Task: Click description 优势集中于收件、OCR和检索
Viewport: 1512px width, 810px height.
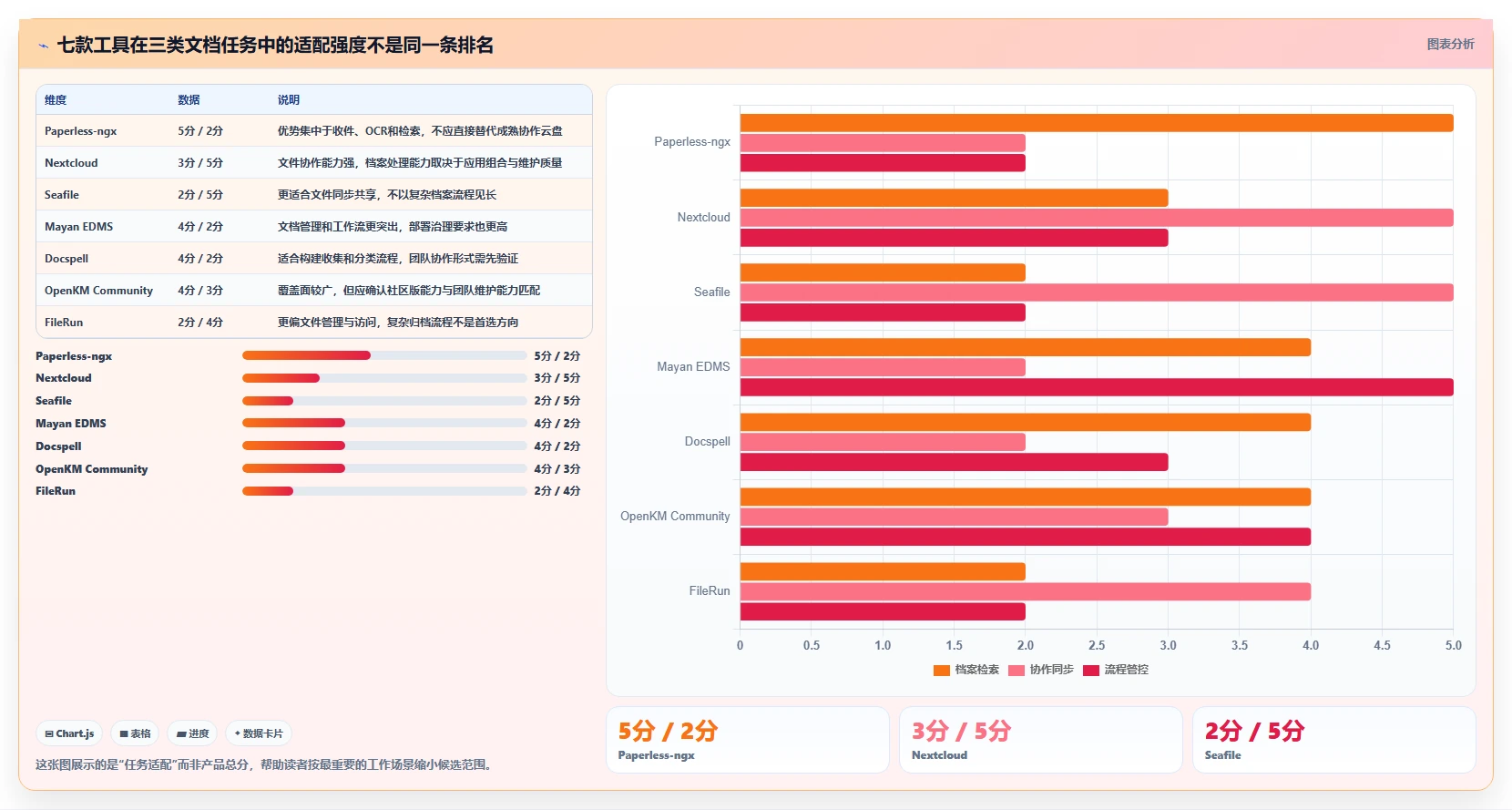Action: click(x=420, y=131)
